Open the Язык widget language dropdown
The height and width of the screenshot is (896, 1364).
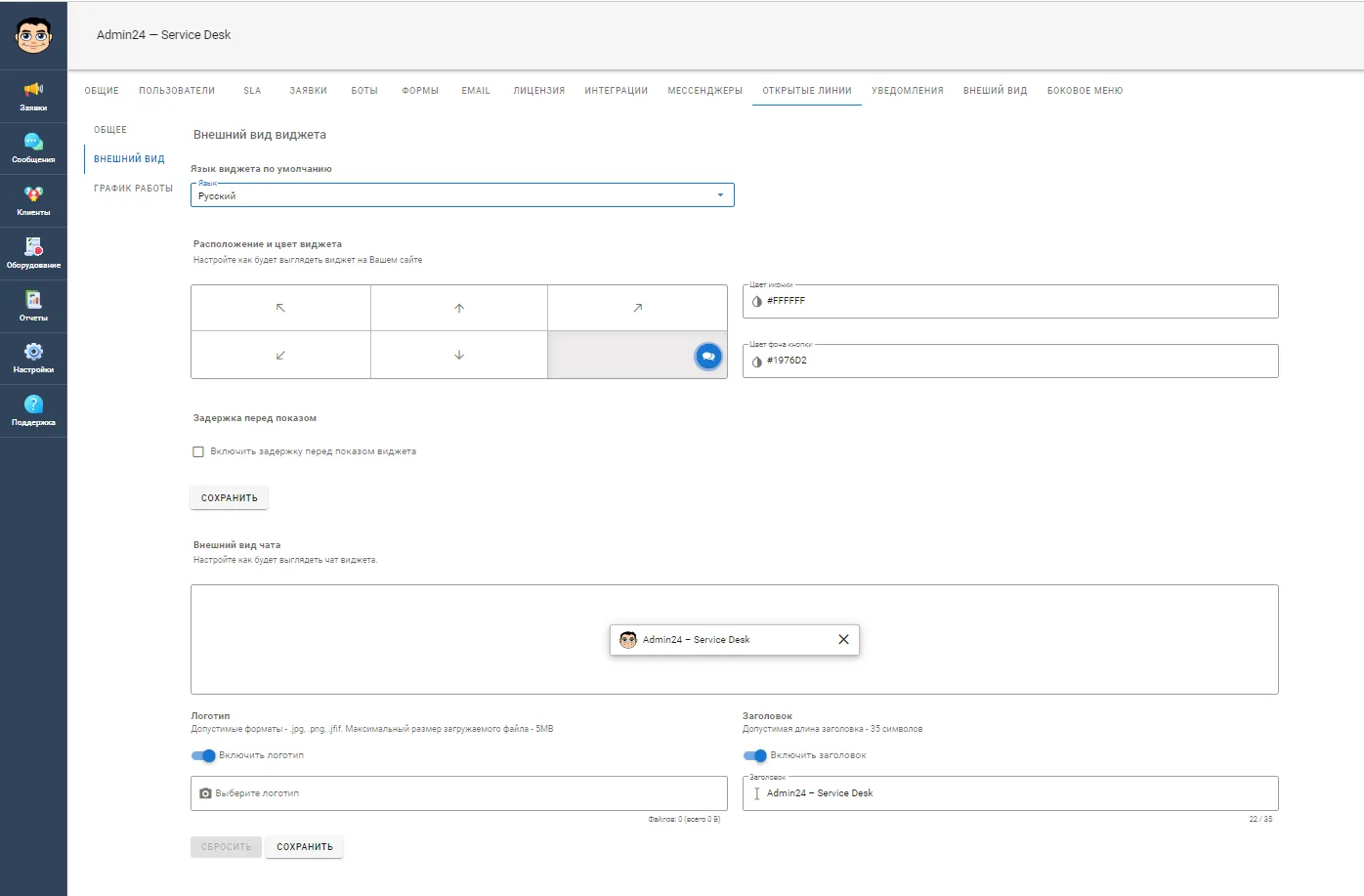point(462,195)
